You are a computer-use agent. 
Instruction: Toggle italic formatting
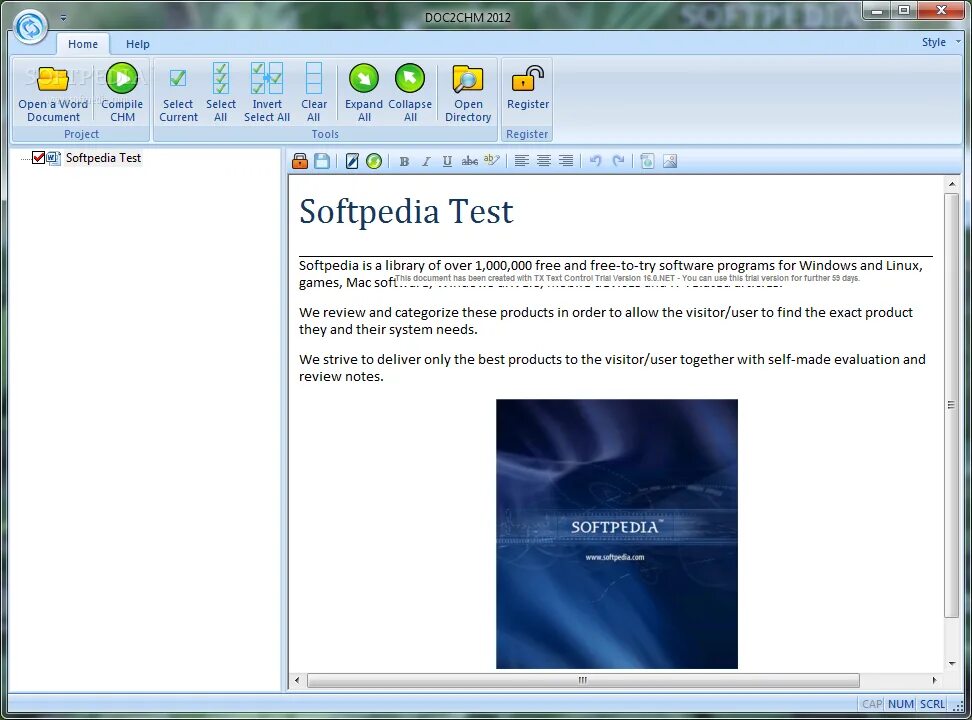pyautogui.click(x=426, y=161)
